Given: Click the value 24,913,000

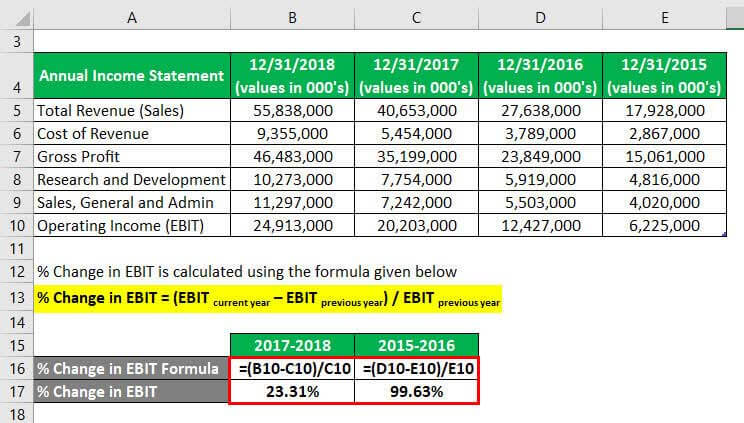Looking at the screenshot, I should click(292, 226).
